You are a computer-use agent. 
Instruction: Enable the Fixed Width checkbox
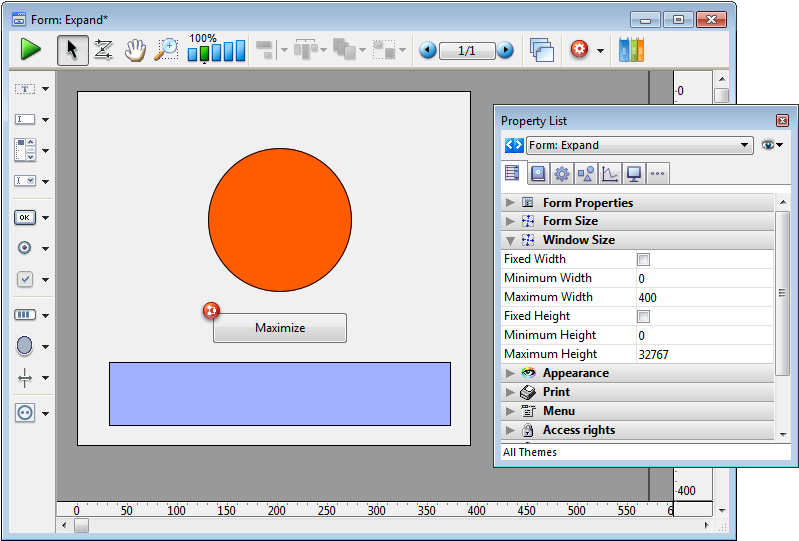(x=644, y=259)
